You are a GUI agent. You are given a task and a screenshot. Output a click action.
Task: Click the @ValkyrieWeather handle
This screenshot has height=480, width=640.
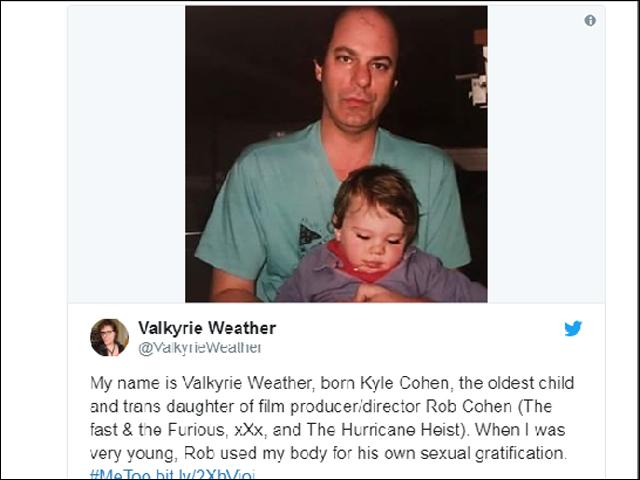tap(200, 347)
